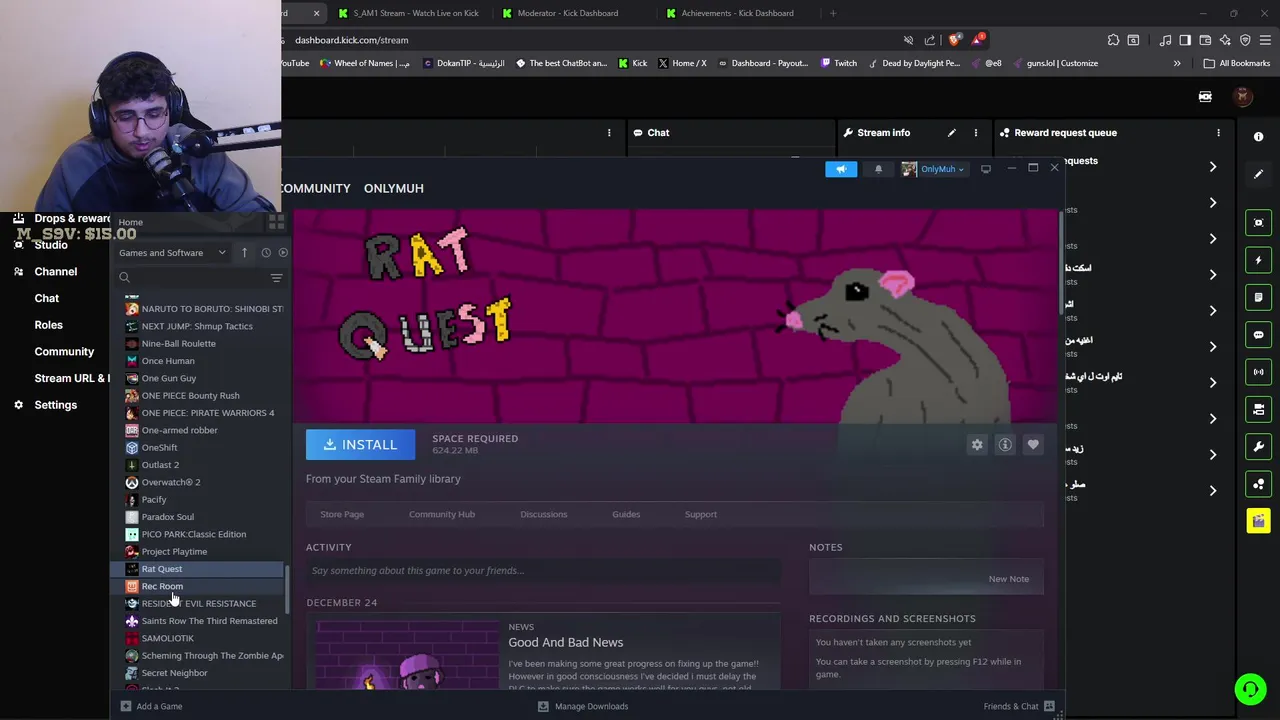Select Rec Room in library list
Screen dimensions: 1280x720
coord(162,586)
